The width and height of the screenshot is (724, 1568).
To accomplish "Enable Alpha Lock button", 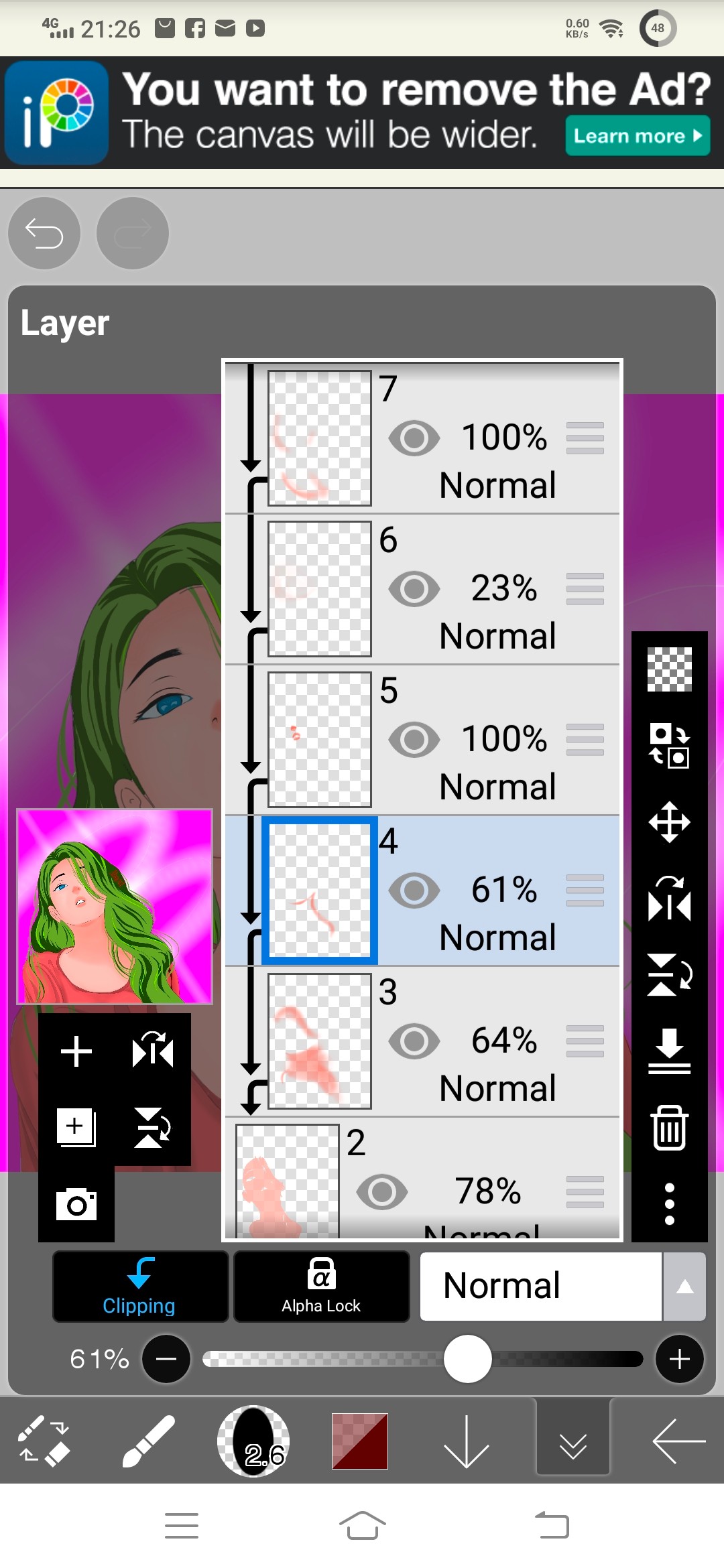I will pos(321,1287).
